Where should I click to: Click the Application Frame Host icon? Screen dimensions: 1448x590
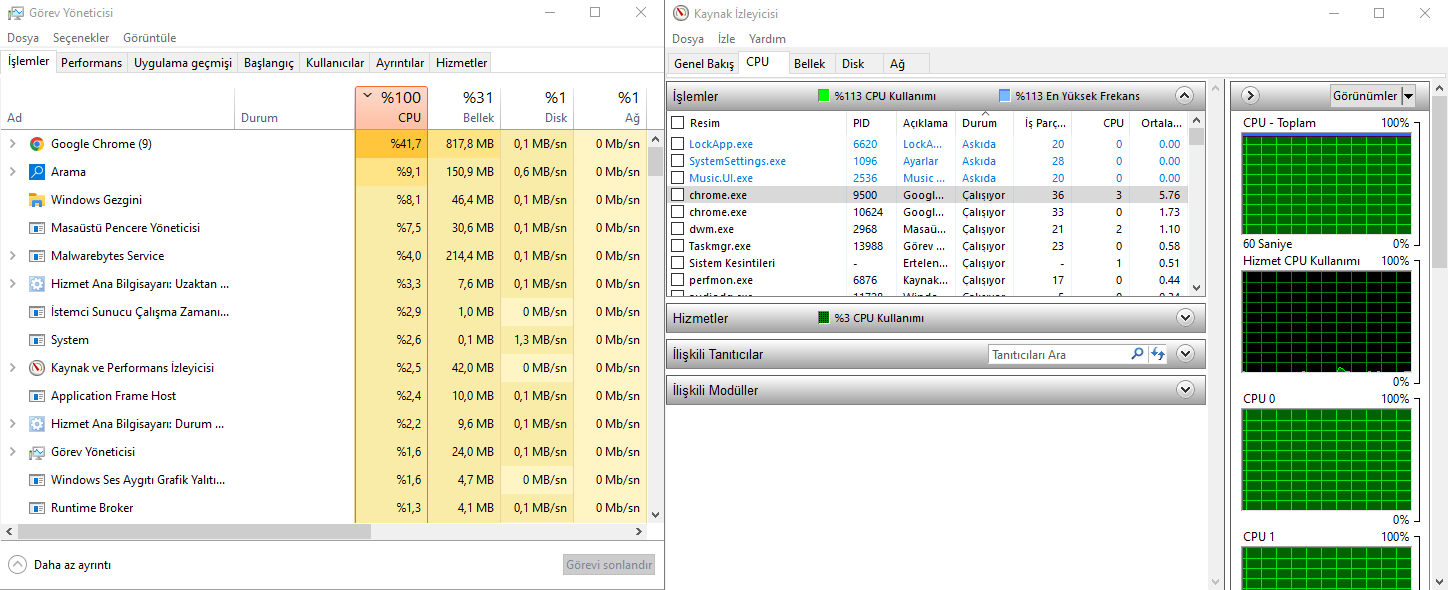(37, 396)
